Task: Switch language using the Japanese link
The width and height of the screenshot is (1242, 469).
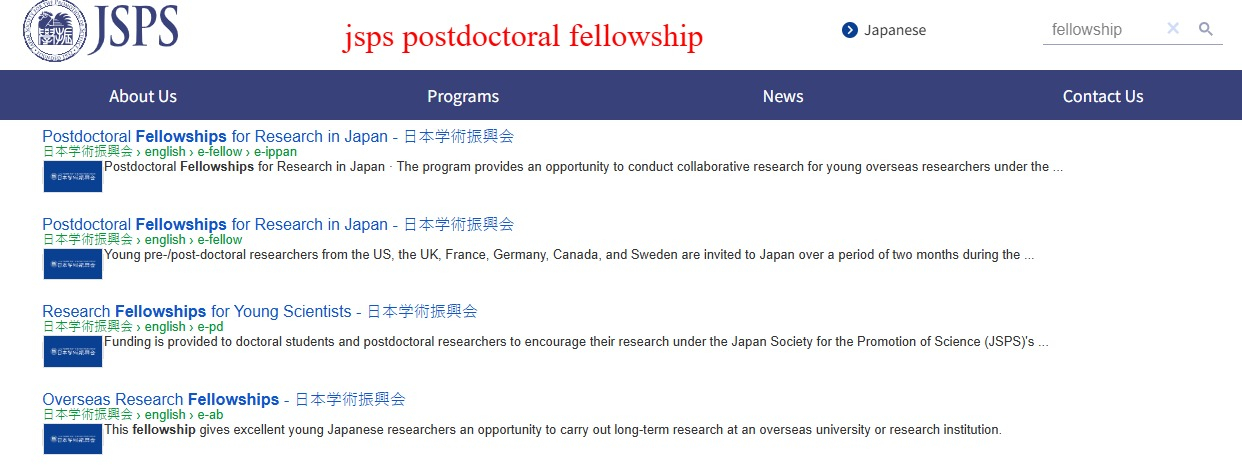Action: tap(895, 30)
